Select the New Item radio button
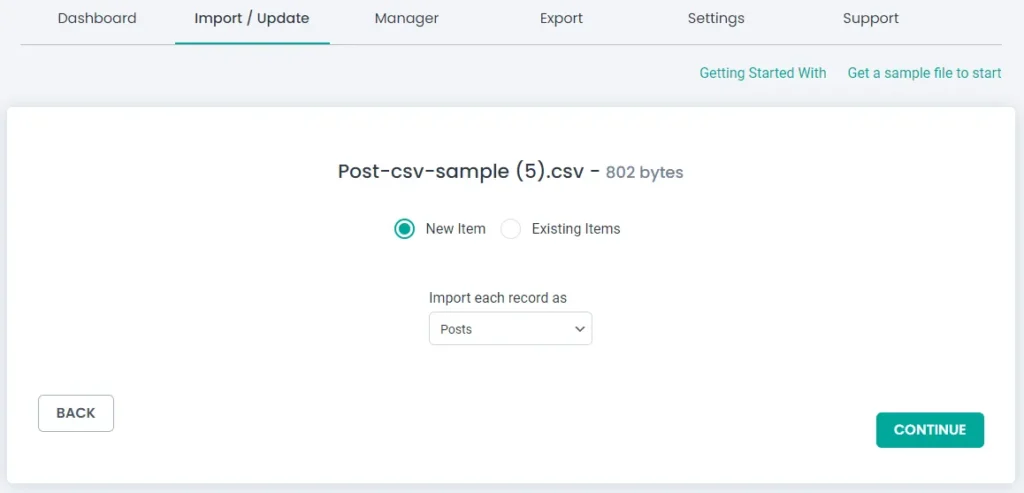Screen dimensions: 1024x493 point(404,229)
